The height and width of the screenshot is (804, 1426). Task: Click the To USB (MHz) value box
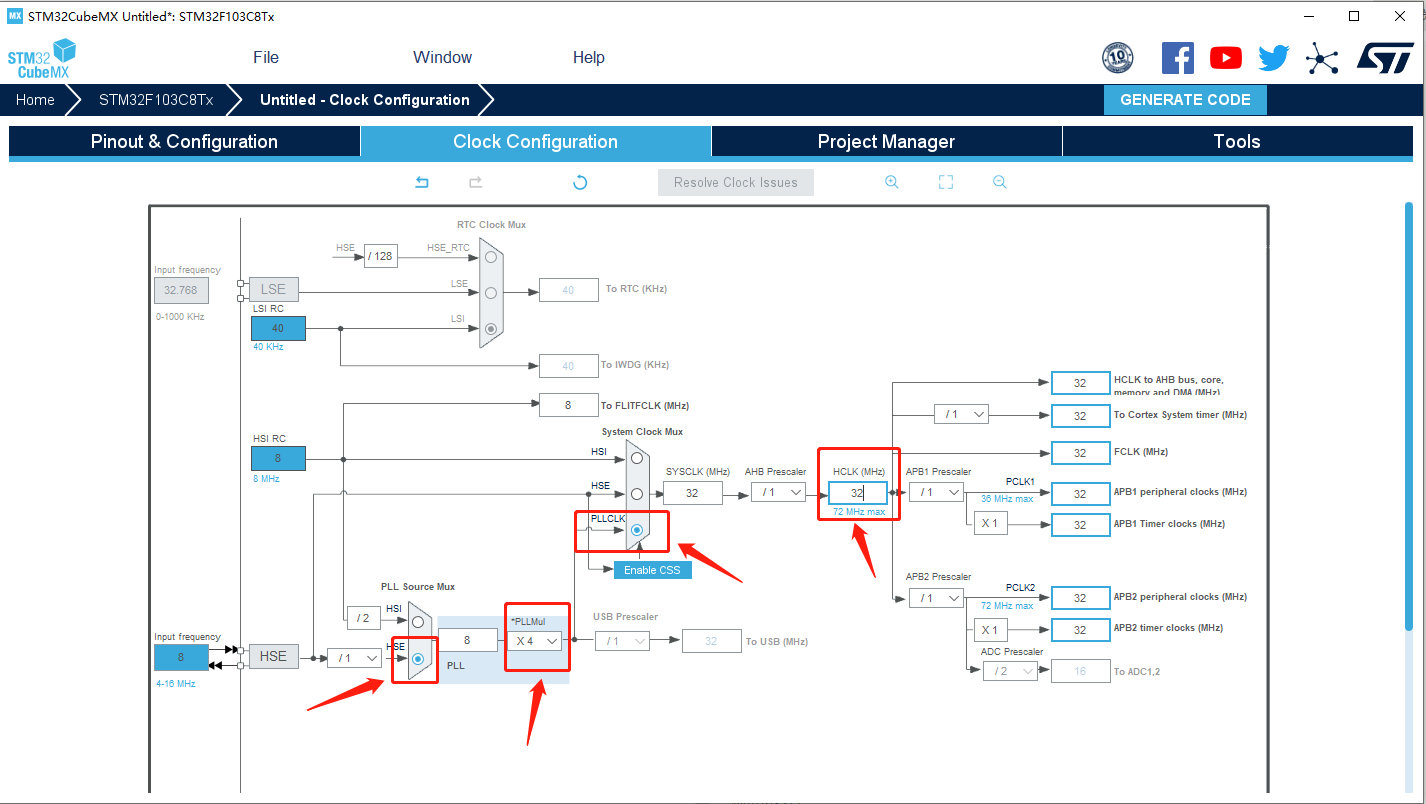click(711, 641)
